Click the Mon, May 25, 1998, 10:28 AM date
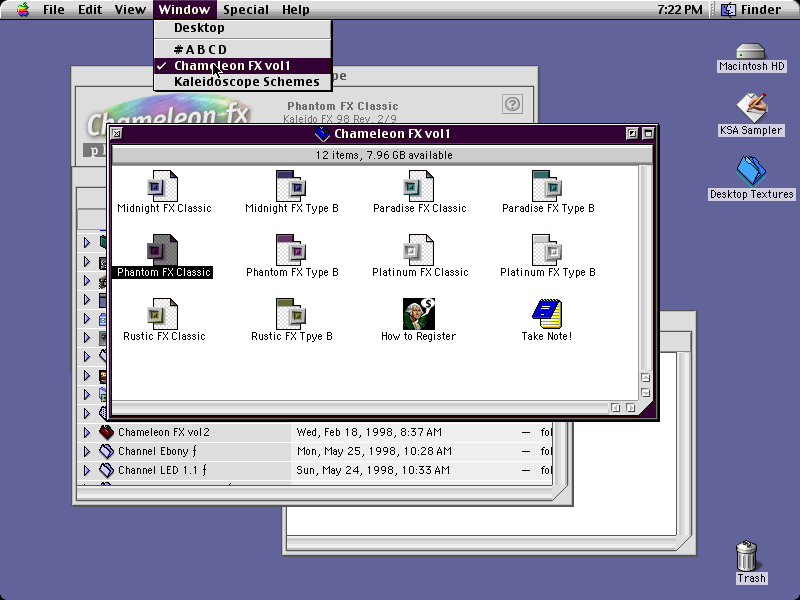The height and width of the screenshot is (600, 800). point(374,451)
